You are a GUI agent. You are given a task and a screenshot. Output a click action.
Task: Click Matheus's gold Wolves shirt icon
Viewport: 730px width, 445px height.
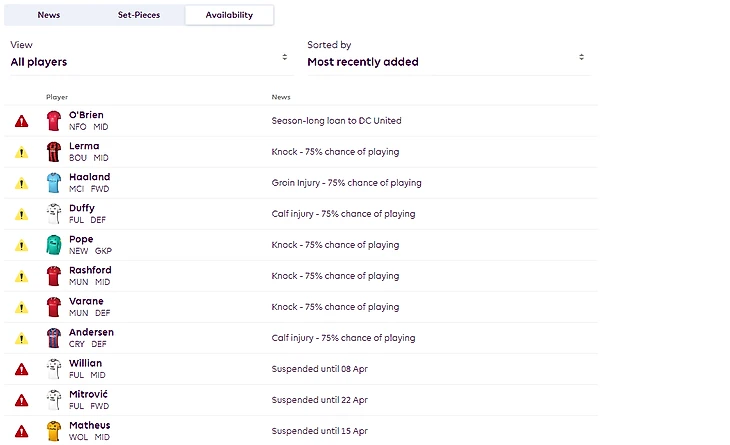pyautogui.click(x=54, y=431)
